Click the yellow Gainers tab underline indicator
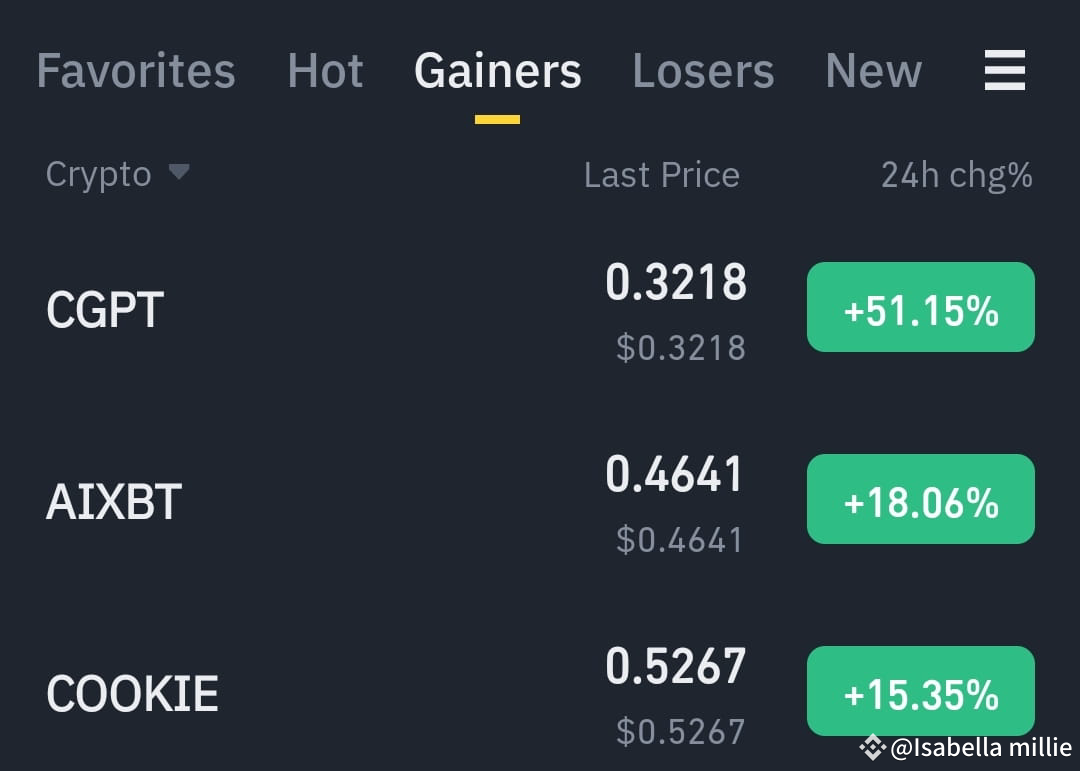The height and width of the screenshot is (771, 1080). [x=497, y=115]
